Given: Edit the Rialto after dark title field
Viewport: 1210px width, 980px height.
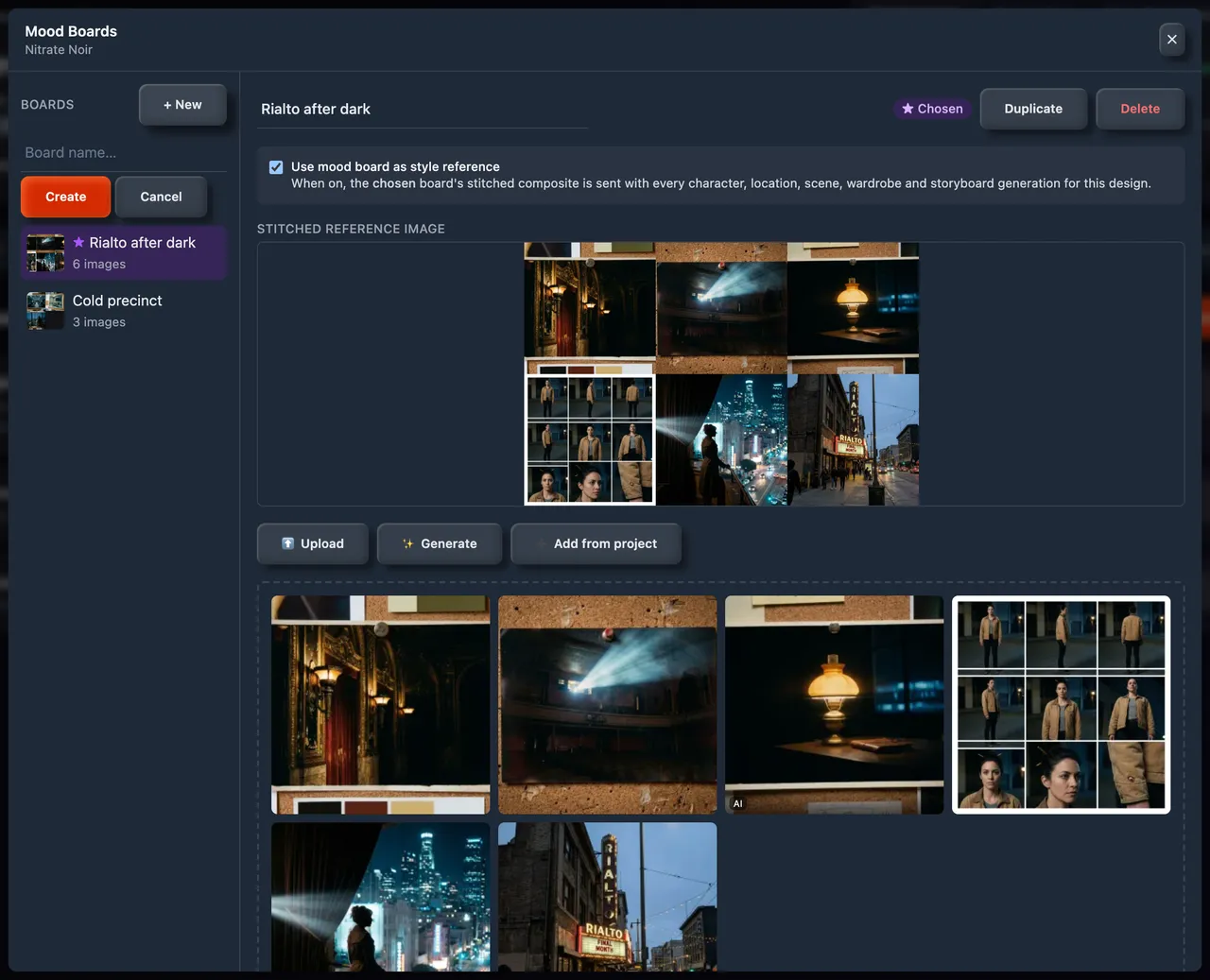Looking at the screenshot, I should tap(423, 110).
